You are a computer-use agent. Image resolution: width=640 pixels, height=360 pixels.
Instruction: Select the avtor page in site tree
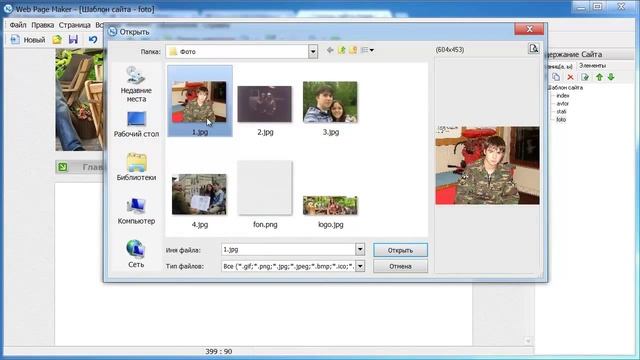pos(562,104)
